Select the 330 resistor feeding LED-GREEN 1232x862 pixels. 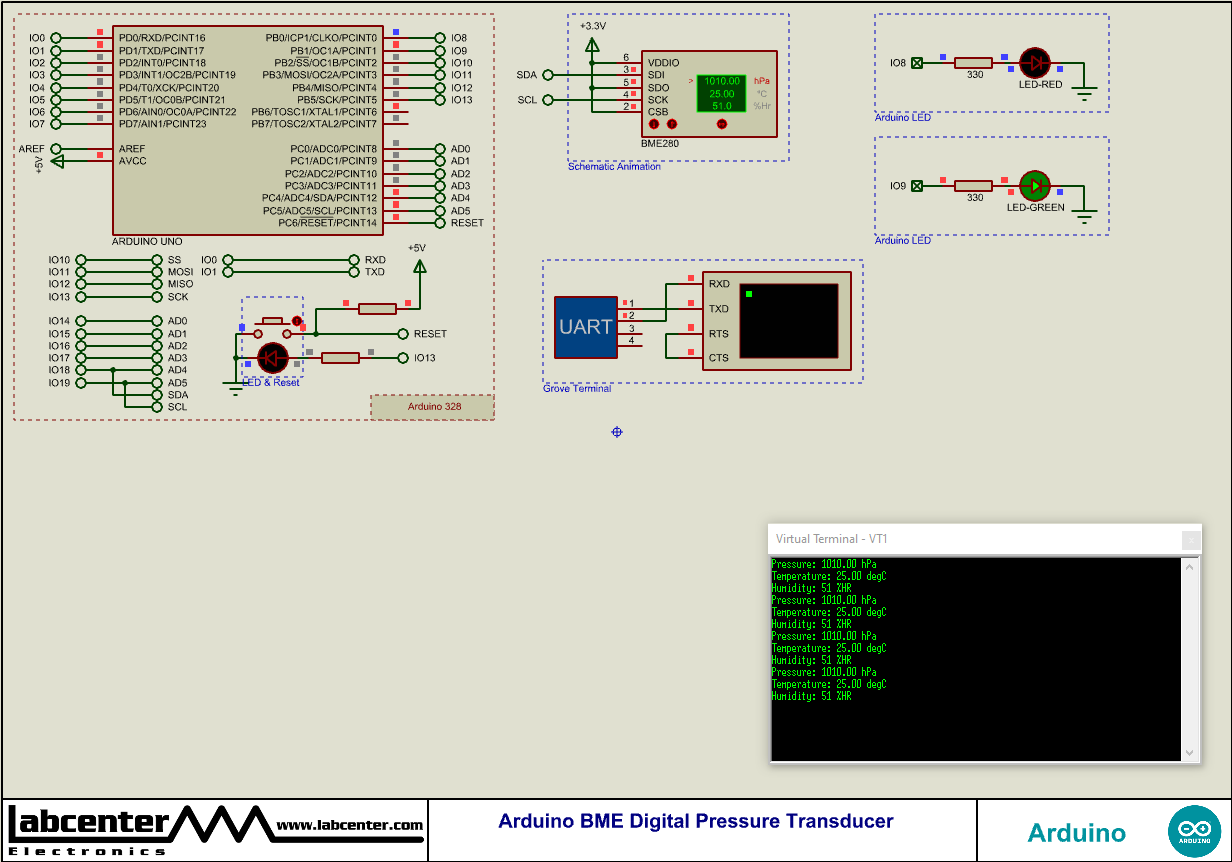(973, 186)
